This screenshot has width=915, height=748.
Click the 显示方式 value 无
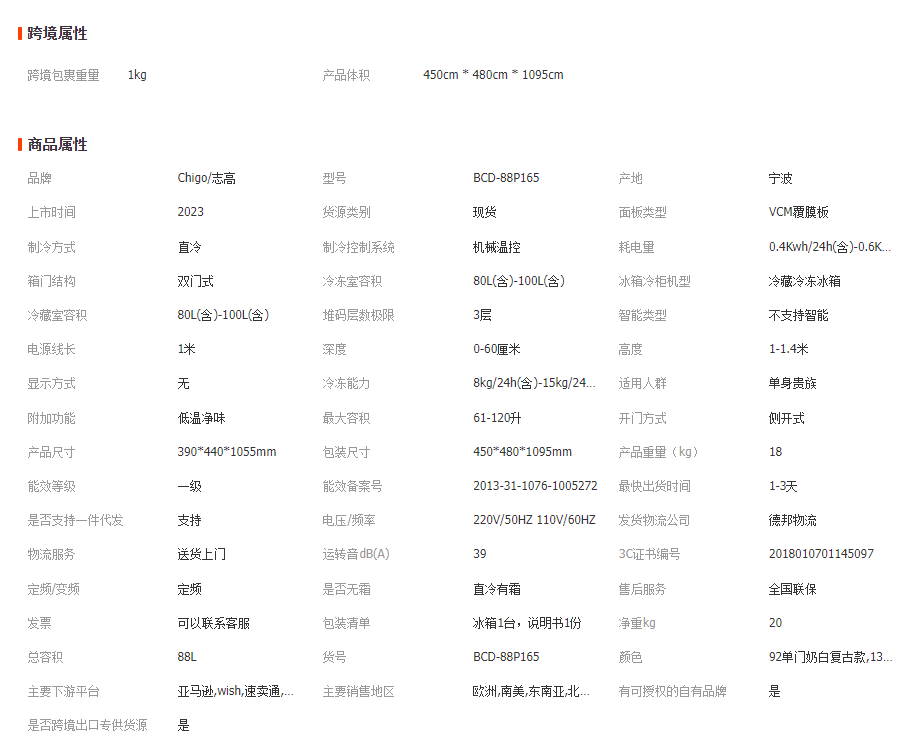tap(183, 383)
